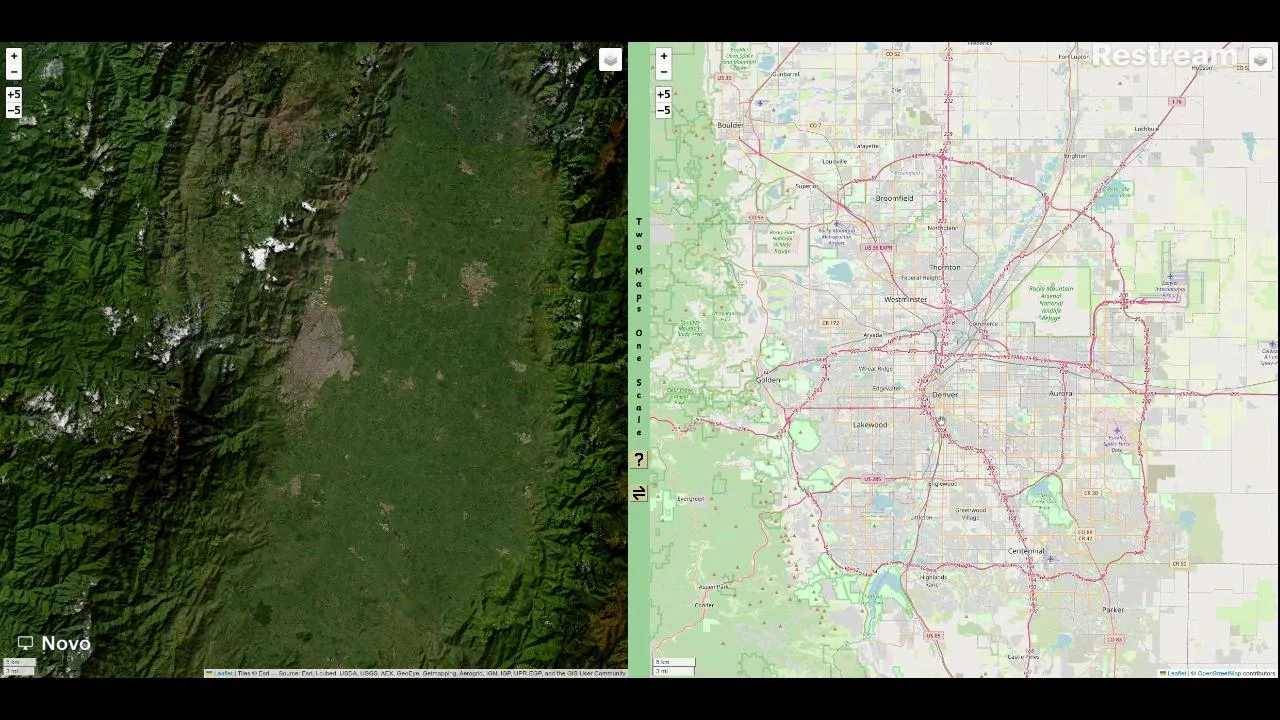The image size is (1280, 720).
Task: Click the Centennial city label
Action: (x=1026, y=551)
